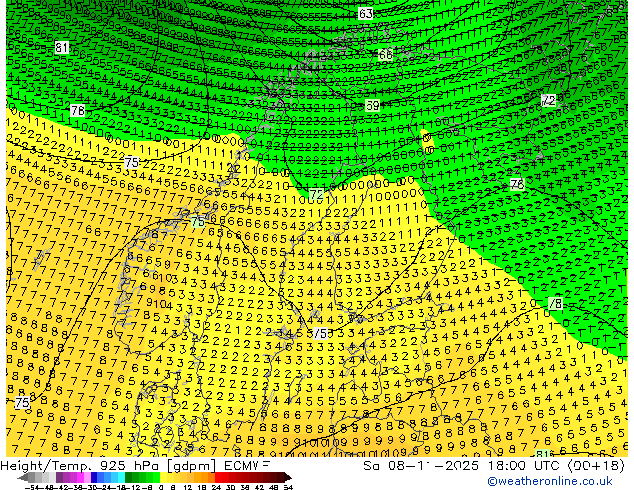This screenshot has height=490, width=634.
Task: Click the dark green legend swatch near -18
Action: [x=129, y=478]
